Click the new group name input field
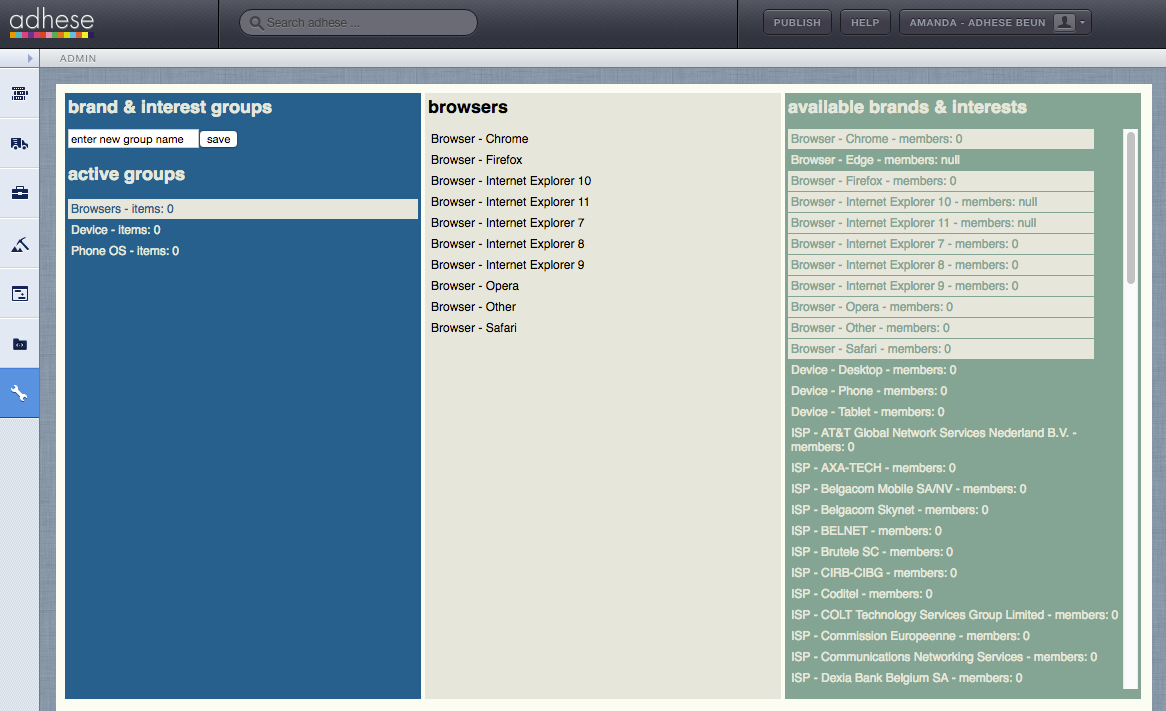 pos(133,139)
